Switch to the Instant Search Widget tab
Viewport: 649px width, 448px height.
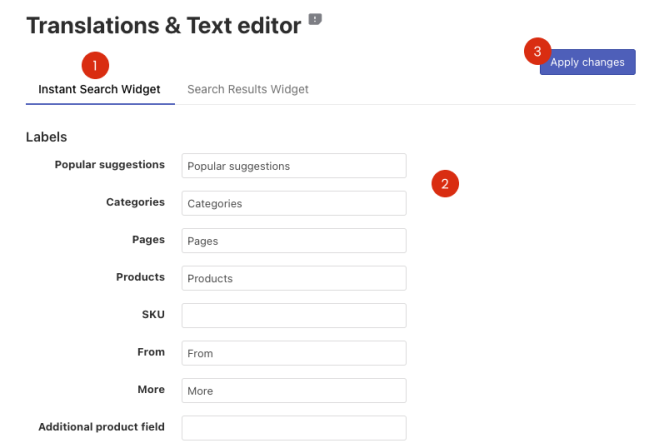pos(99,89)
